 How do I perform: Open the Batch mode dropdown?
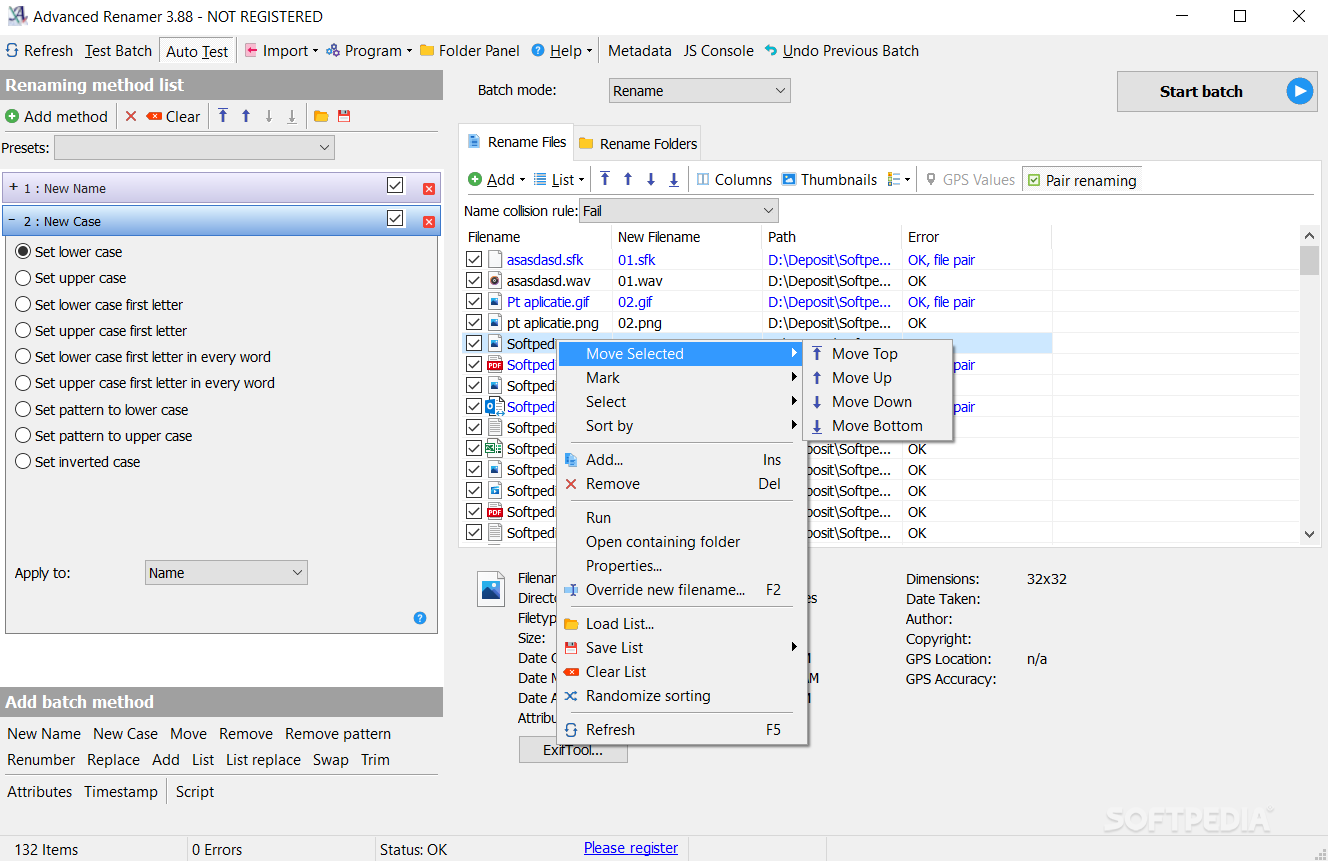point(699,91)
